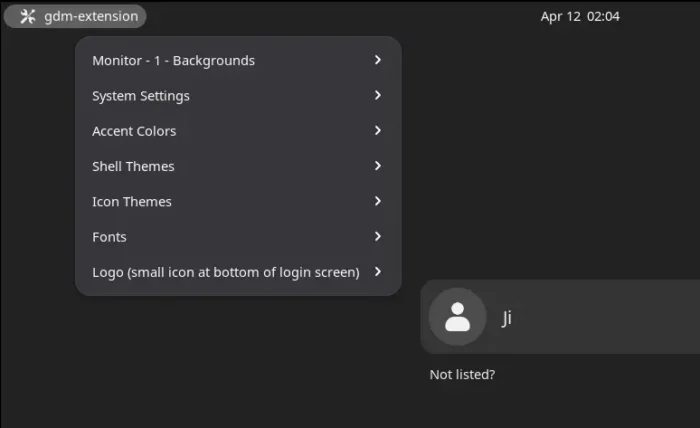The image size is (700, 428).
Task: Open Monitor - 1 - Backgrounds submenu
Action: 173,60
